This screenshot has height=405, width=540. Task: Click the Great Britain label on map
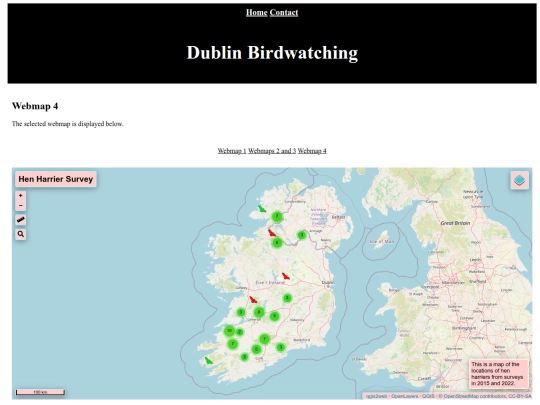pos(455,223)
